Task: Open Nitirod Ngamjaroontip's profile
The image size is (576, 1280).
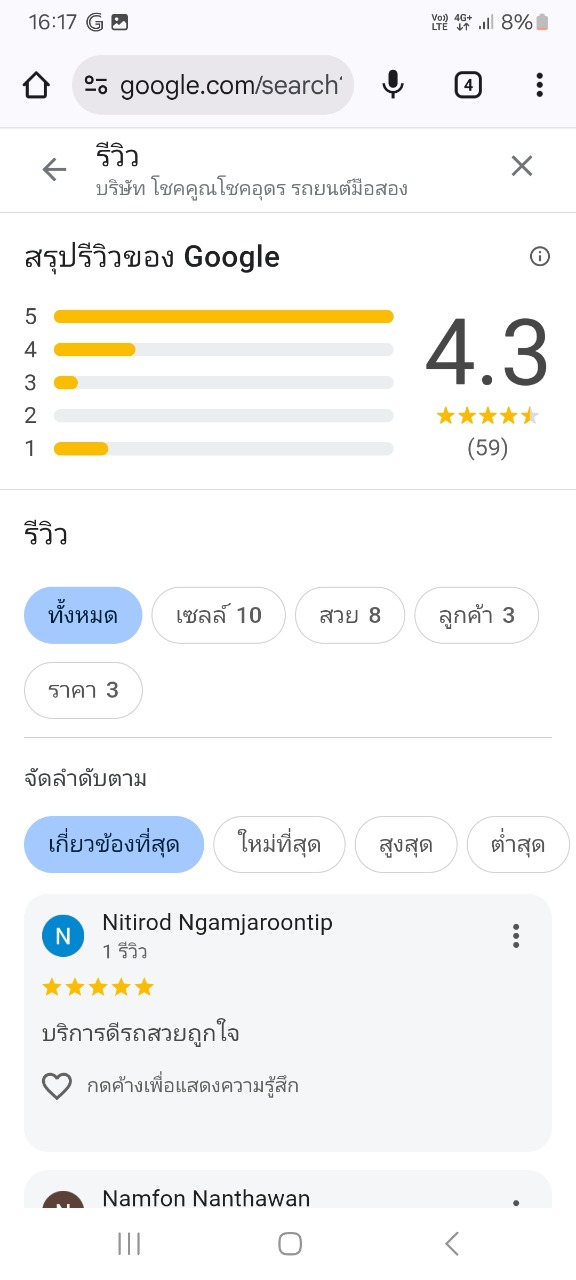Action: [217, 923]
